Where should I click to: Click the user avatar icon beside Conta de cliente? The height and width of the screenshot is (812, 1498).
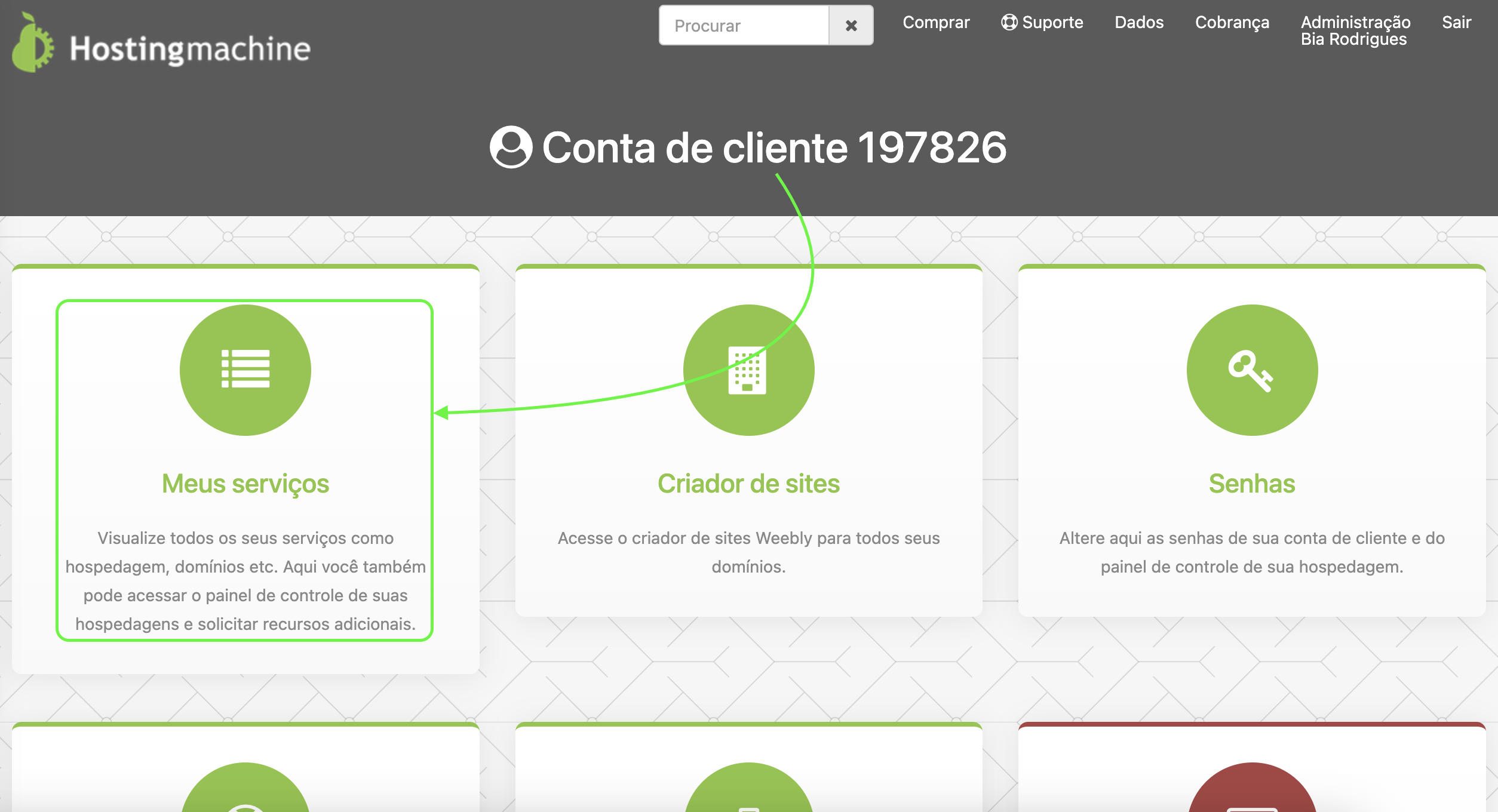pyautogui.click(x=511, y=147)
